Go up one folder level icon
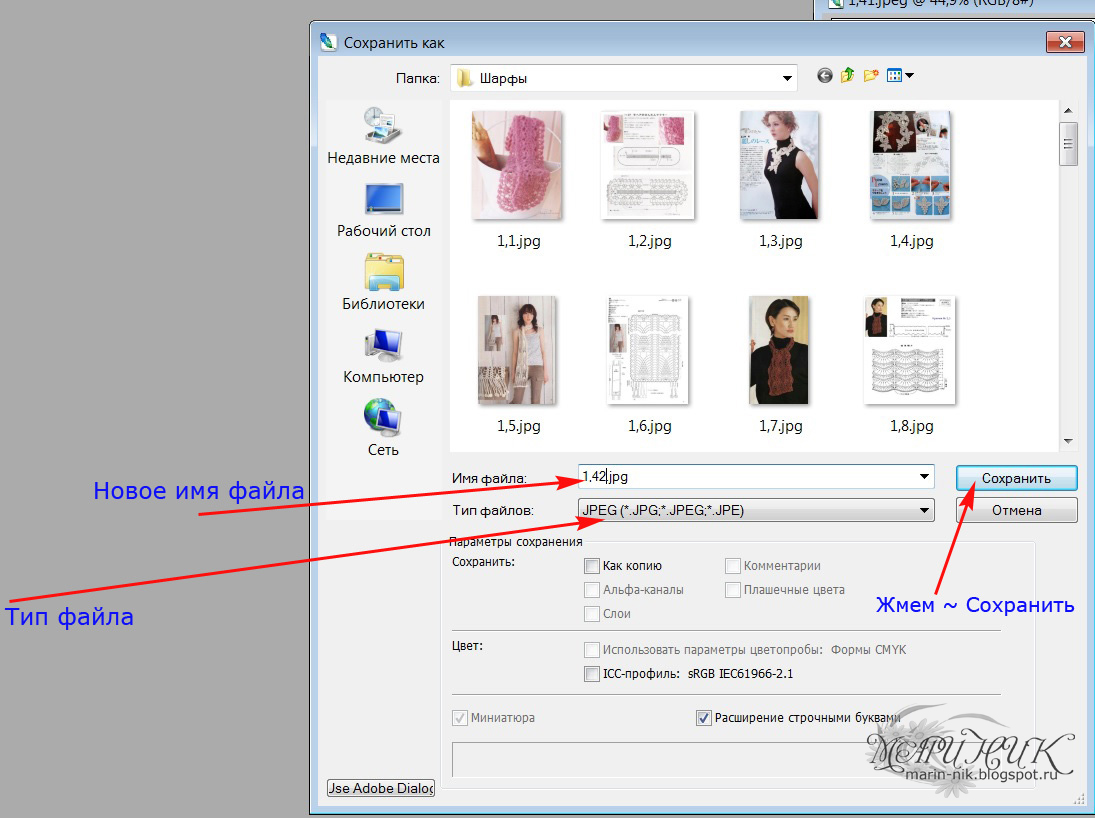1095x818 pixels. [848, 75]
